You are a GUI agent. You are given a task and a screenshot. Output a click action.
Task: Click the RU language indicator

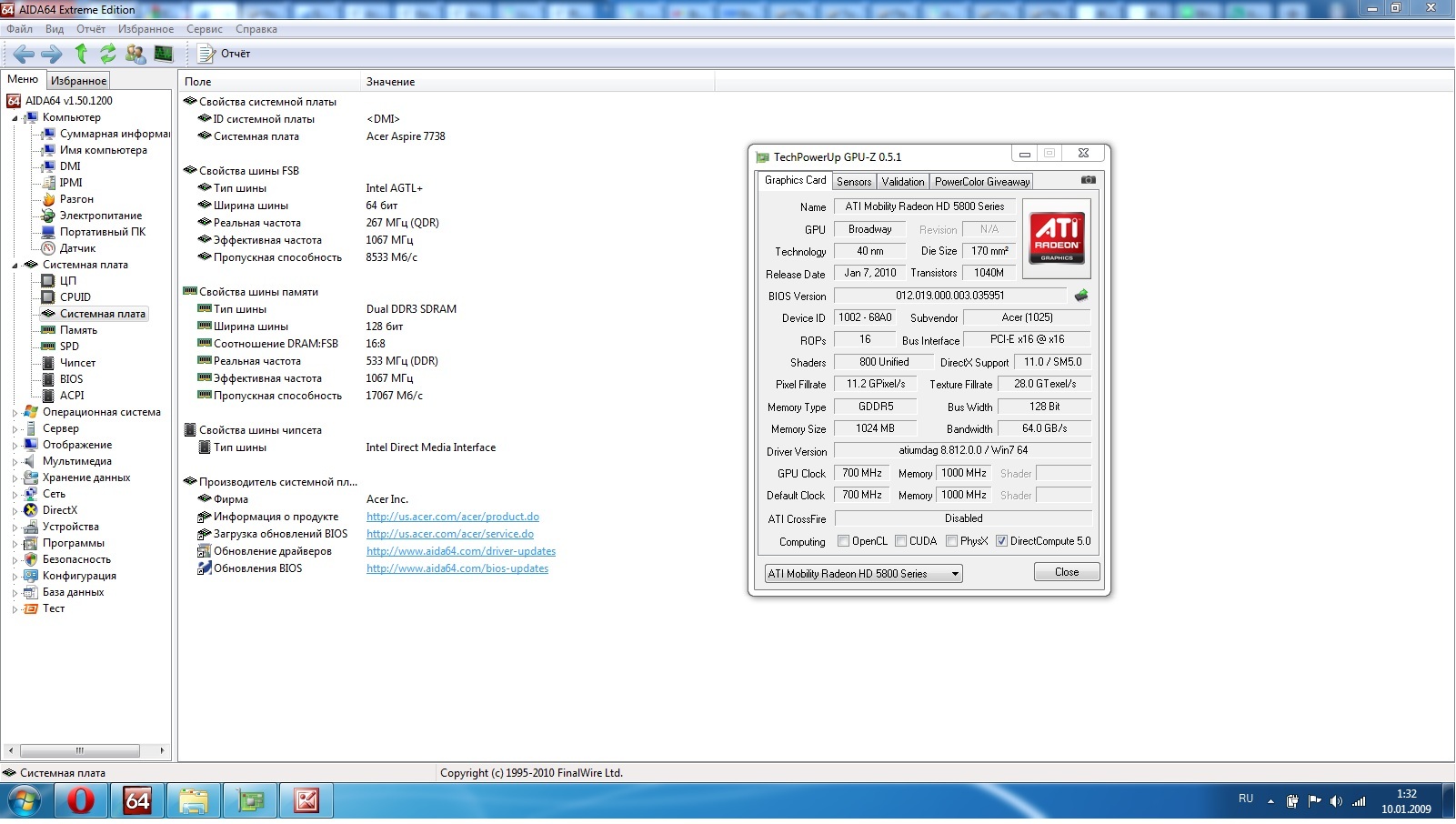1246,799
